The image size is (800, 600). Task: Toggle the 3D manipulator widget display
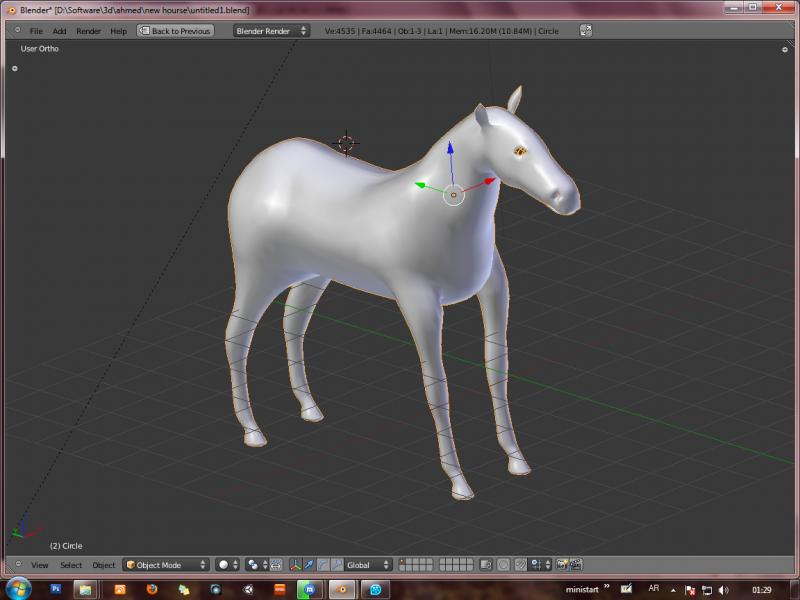295,565
